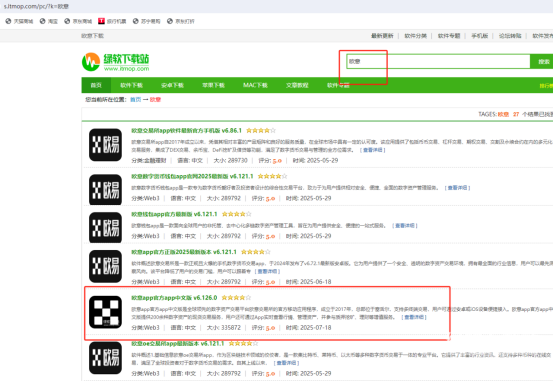Image resolution: width=554 pixels, height=381 pixels.
Task: Open title 欧意交易所app软件最新官方手机版 v6.86.1
Action: pos(186,130)
